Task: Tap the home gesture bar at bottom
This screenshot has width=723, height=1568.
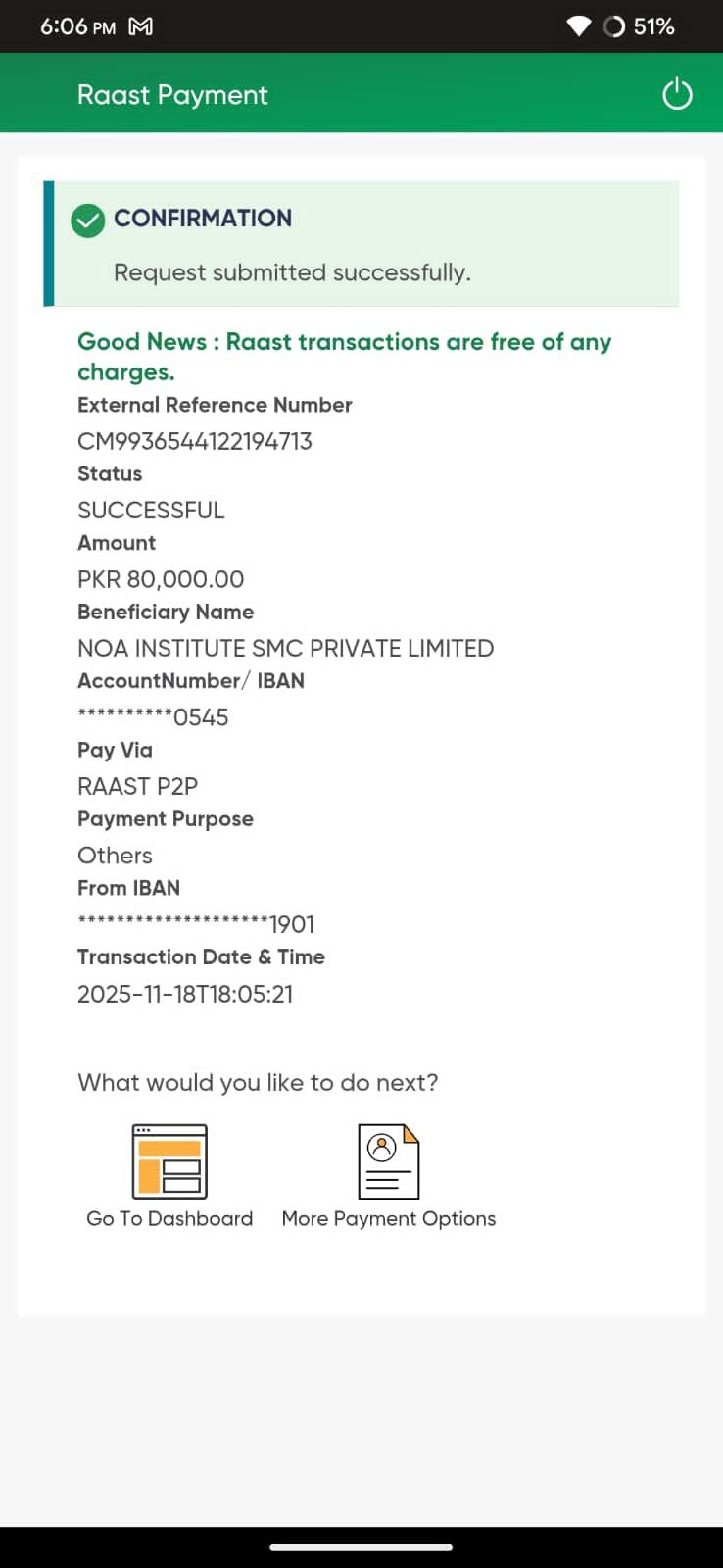Action: pos(361,1547)
